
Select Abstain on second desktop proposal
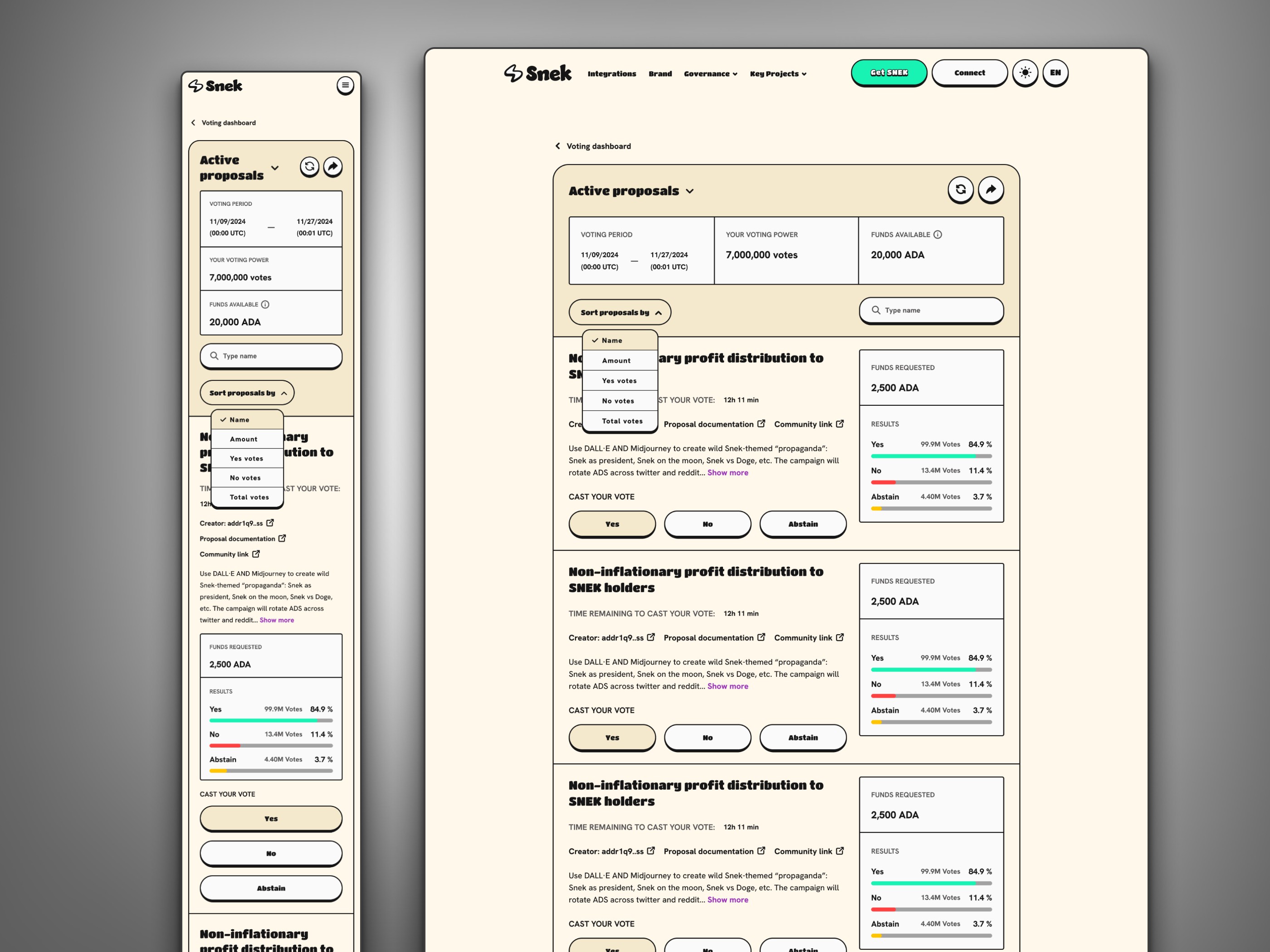(x=803, y=738)
